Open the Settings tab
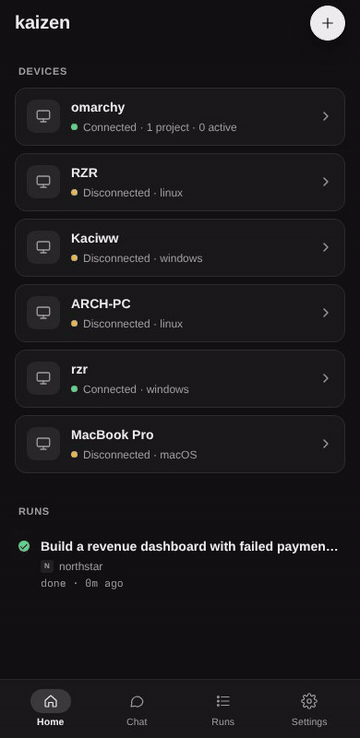 (x=309, y=709)
